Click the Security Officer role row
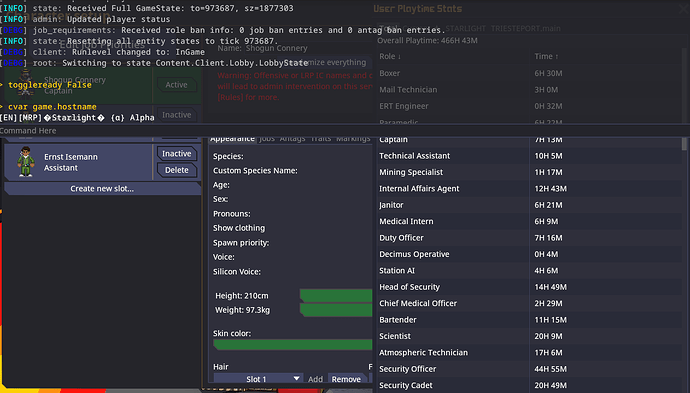 click(x=530, y=369)
